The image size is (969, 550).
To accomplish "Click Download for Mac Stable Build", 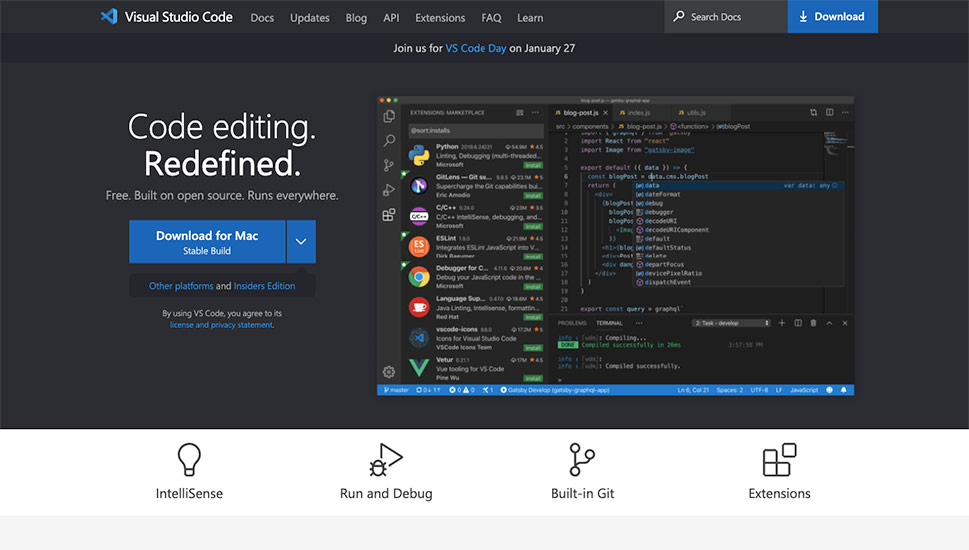I will 207,242.
